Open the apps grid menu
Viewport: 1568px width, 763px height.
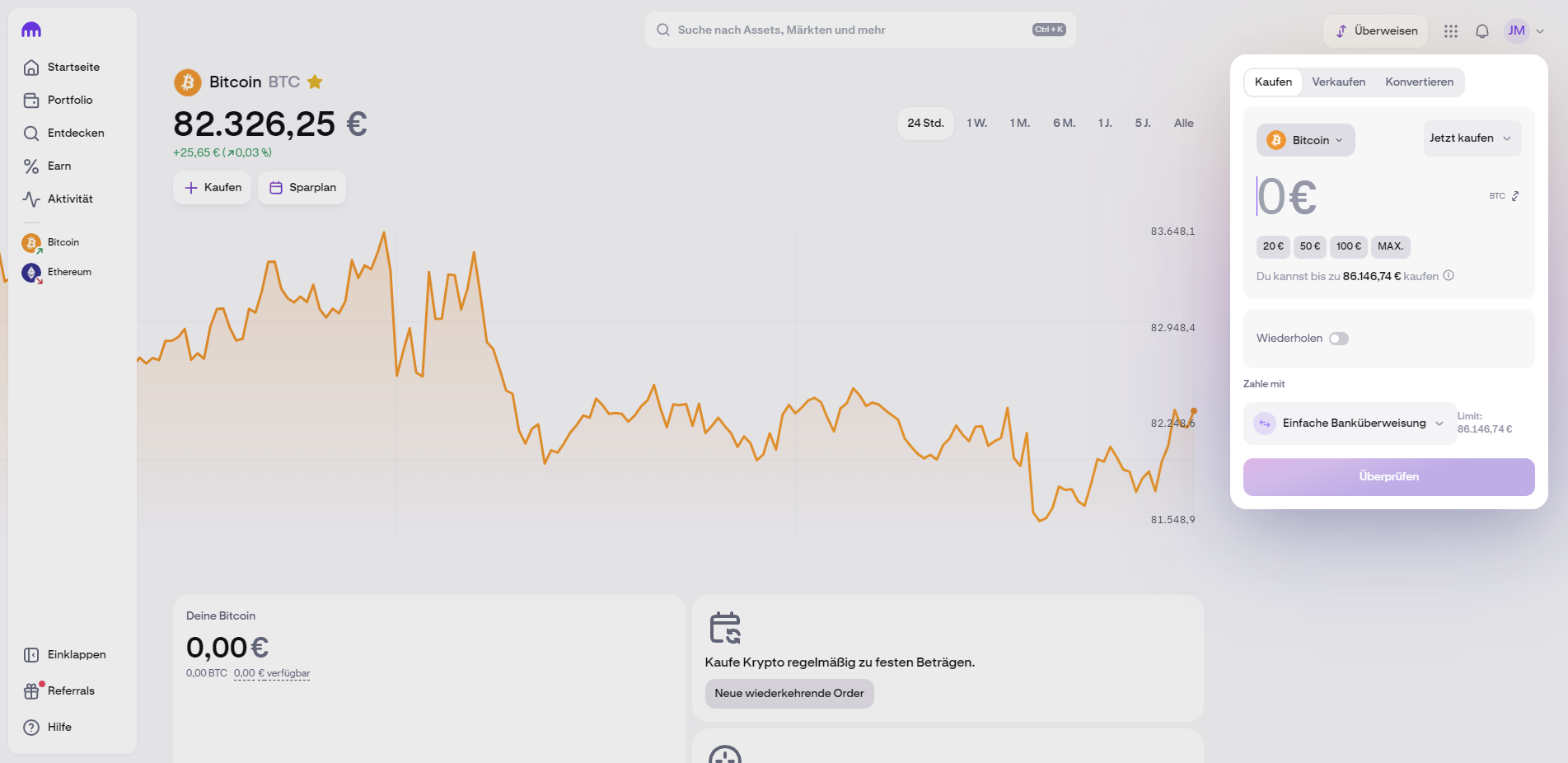coord(1450,31)
